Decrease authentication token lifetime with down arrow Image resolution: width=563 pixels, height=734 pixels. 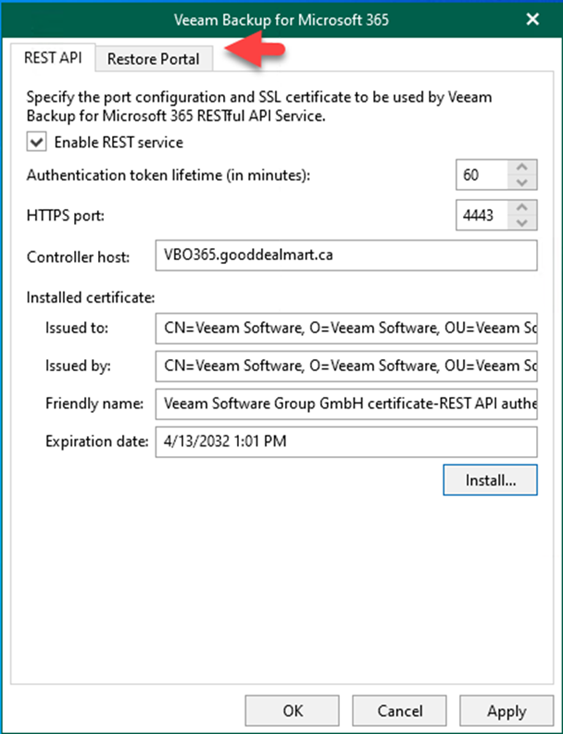(x=522, y=183)
